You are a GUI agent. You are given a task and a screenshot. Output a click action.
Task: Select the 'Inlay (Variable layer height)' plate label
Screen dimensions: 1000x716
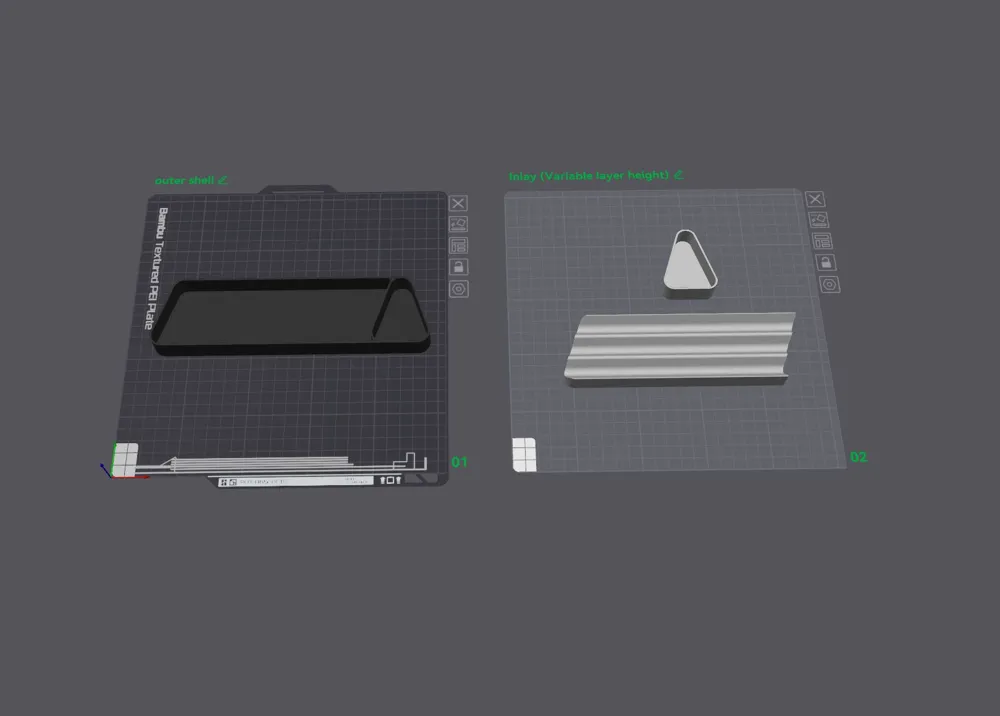[589, 175]
